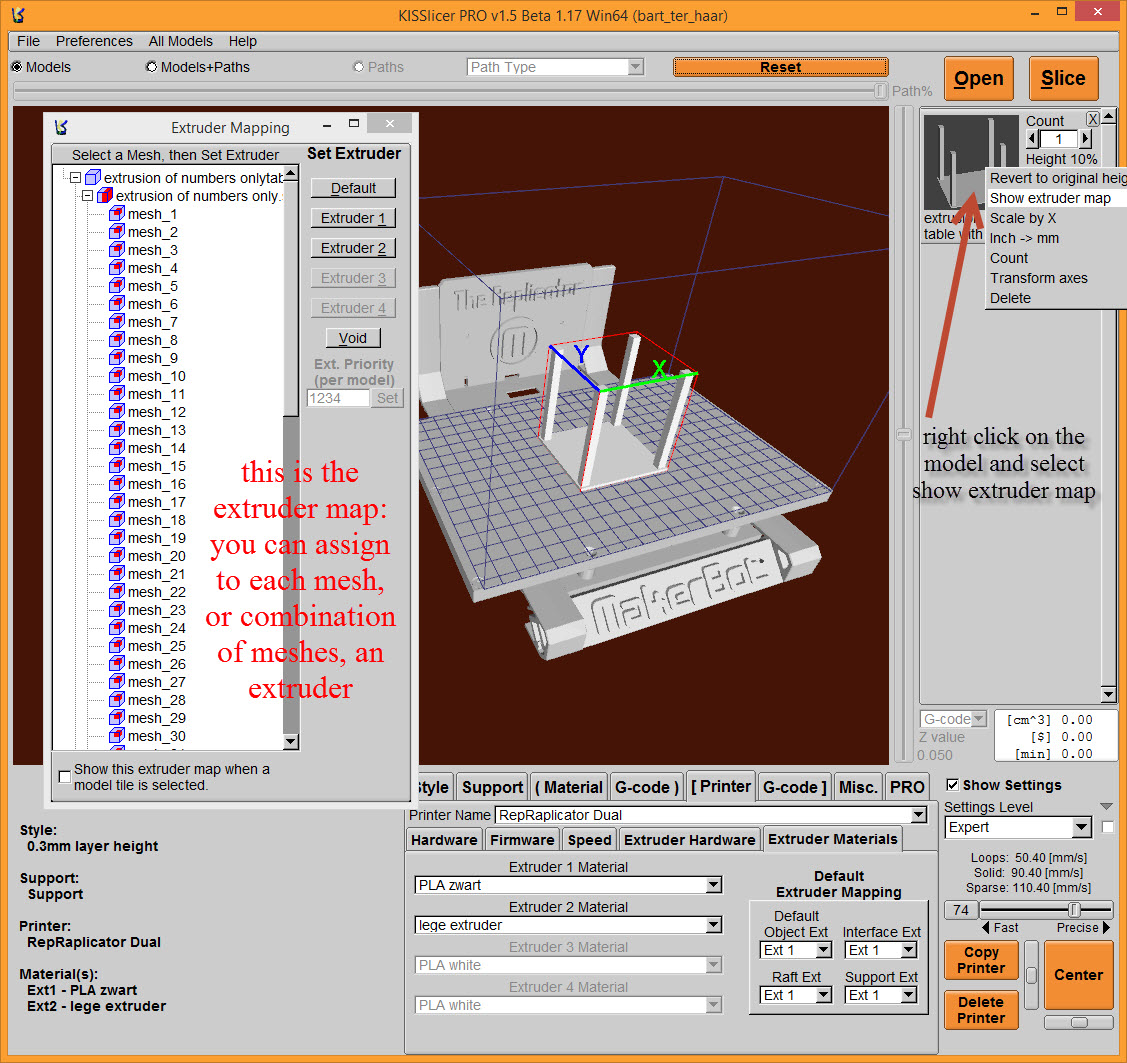Open the PRO settings tab
This screenshot has width=1127, height=1063.
point(907,787)
